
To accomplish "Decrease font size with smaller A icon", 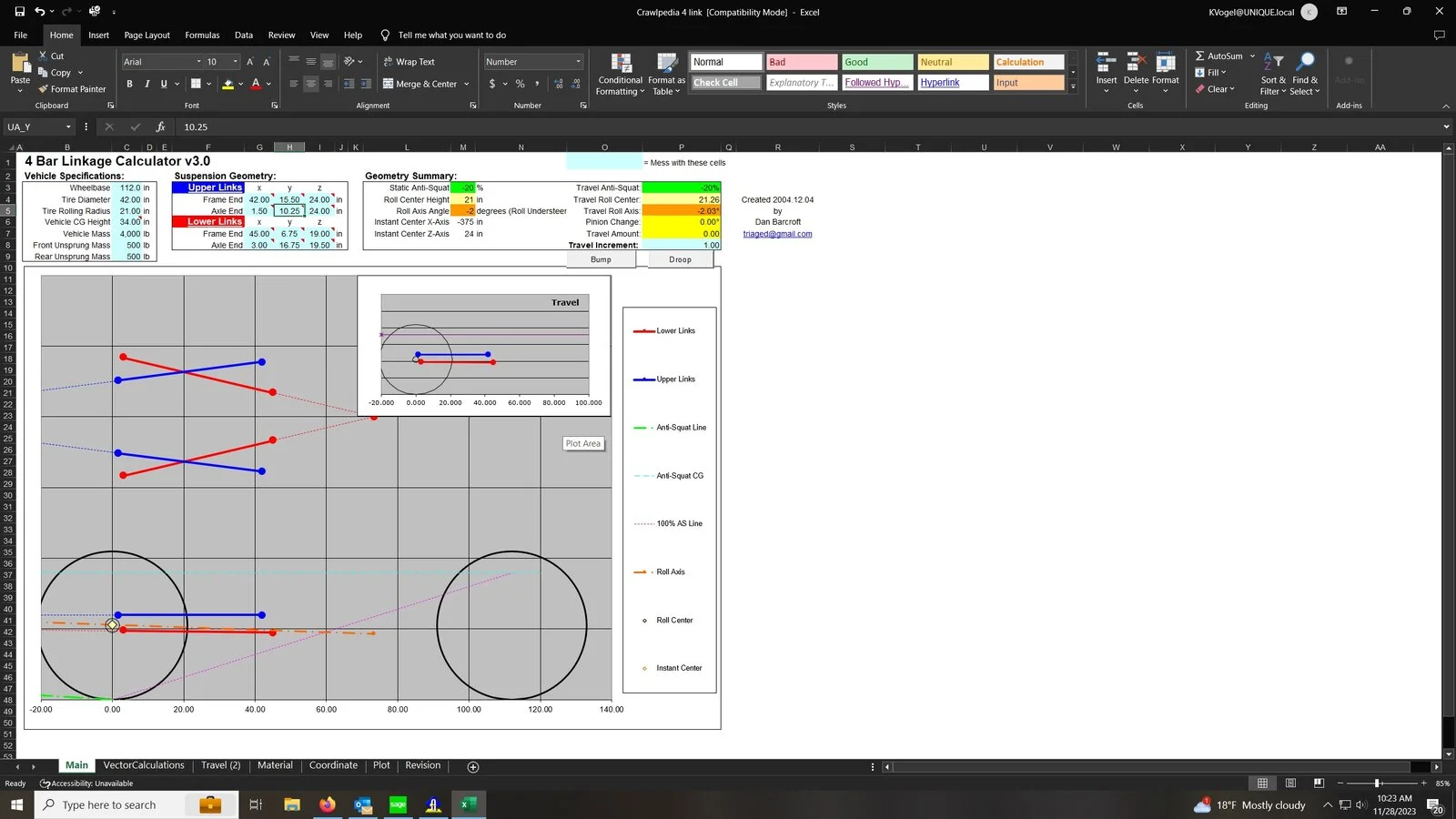I will (x=267, y=62).
